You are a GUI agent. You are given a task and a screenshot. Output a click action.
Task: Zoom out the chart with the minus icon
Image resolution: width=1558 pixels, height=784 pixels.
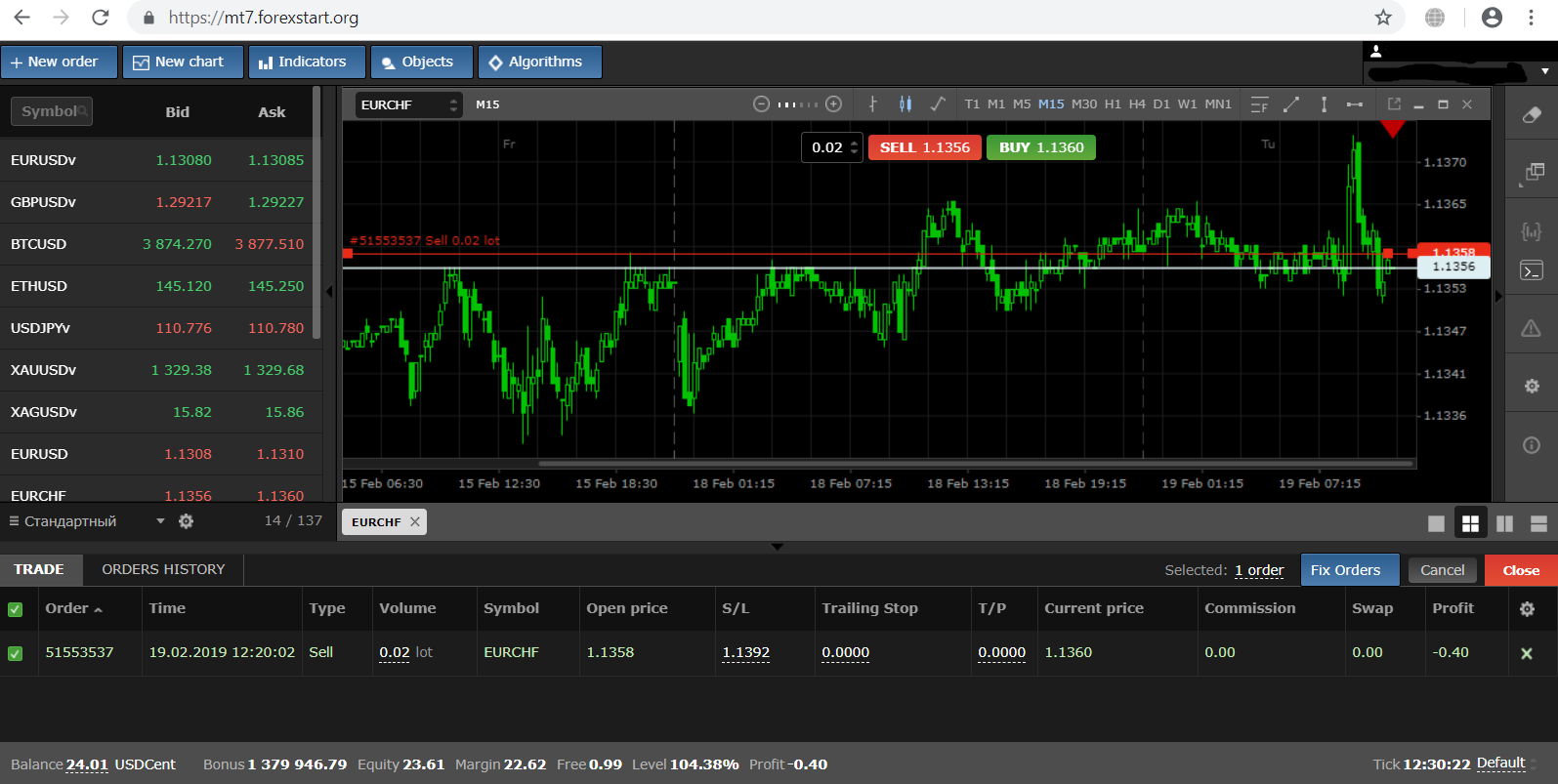761,103
